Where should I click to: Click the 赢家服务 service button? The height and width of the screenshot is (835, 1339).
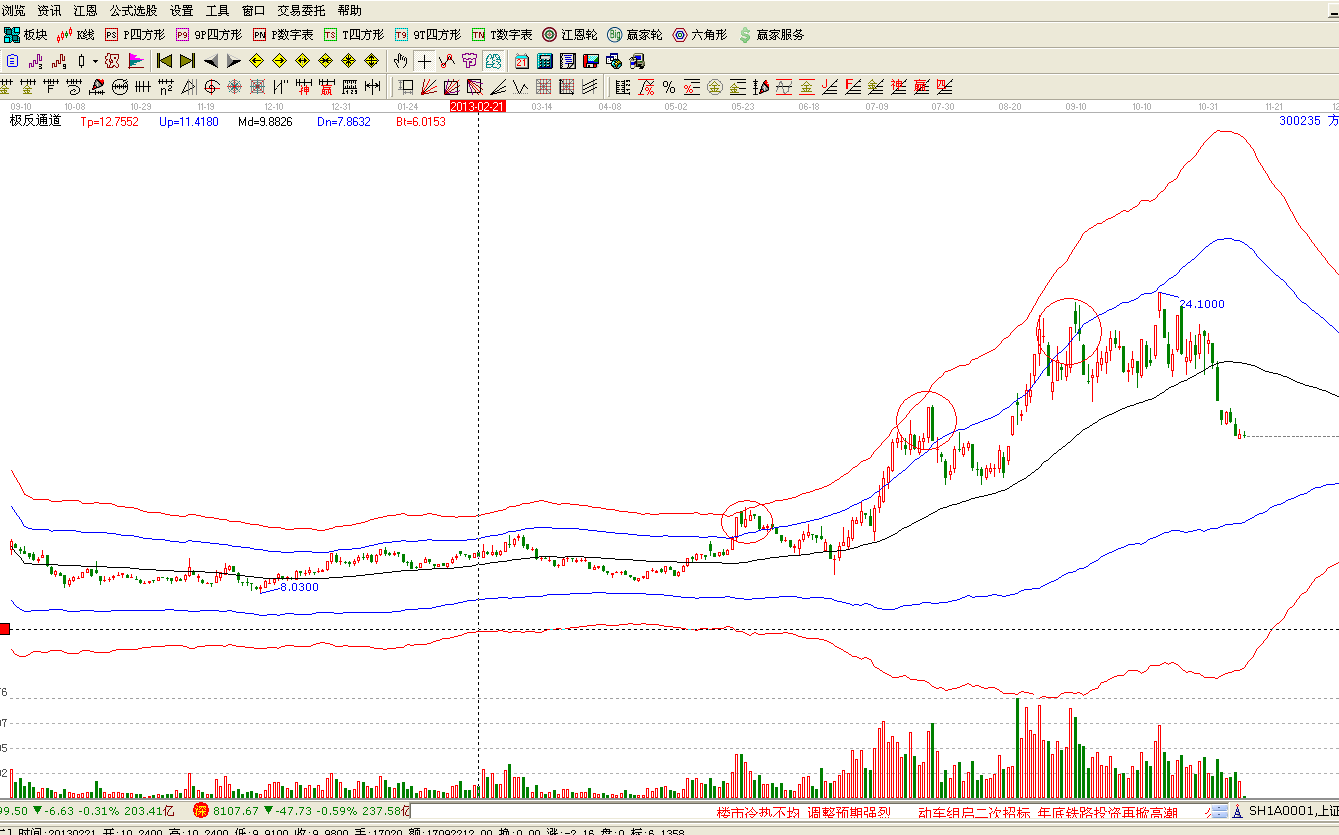tap(771, 35)
